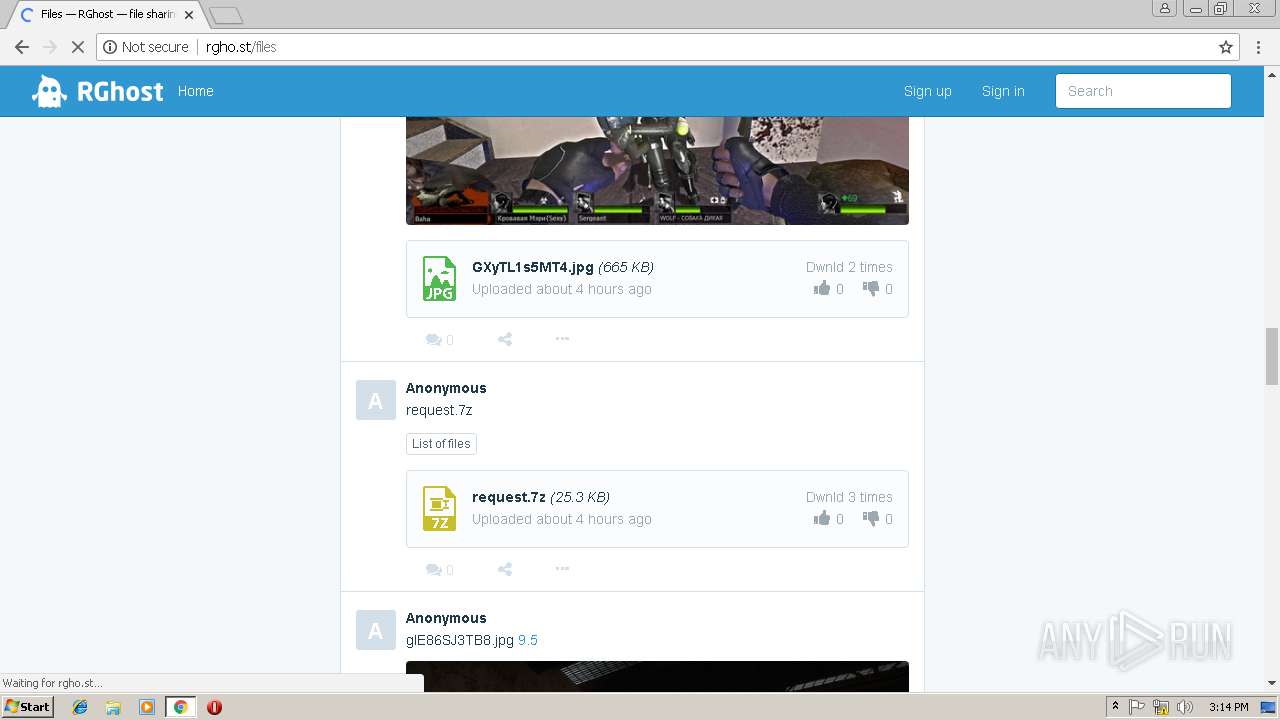Click the address bar URL rgho.st/files

point(241,47)
